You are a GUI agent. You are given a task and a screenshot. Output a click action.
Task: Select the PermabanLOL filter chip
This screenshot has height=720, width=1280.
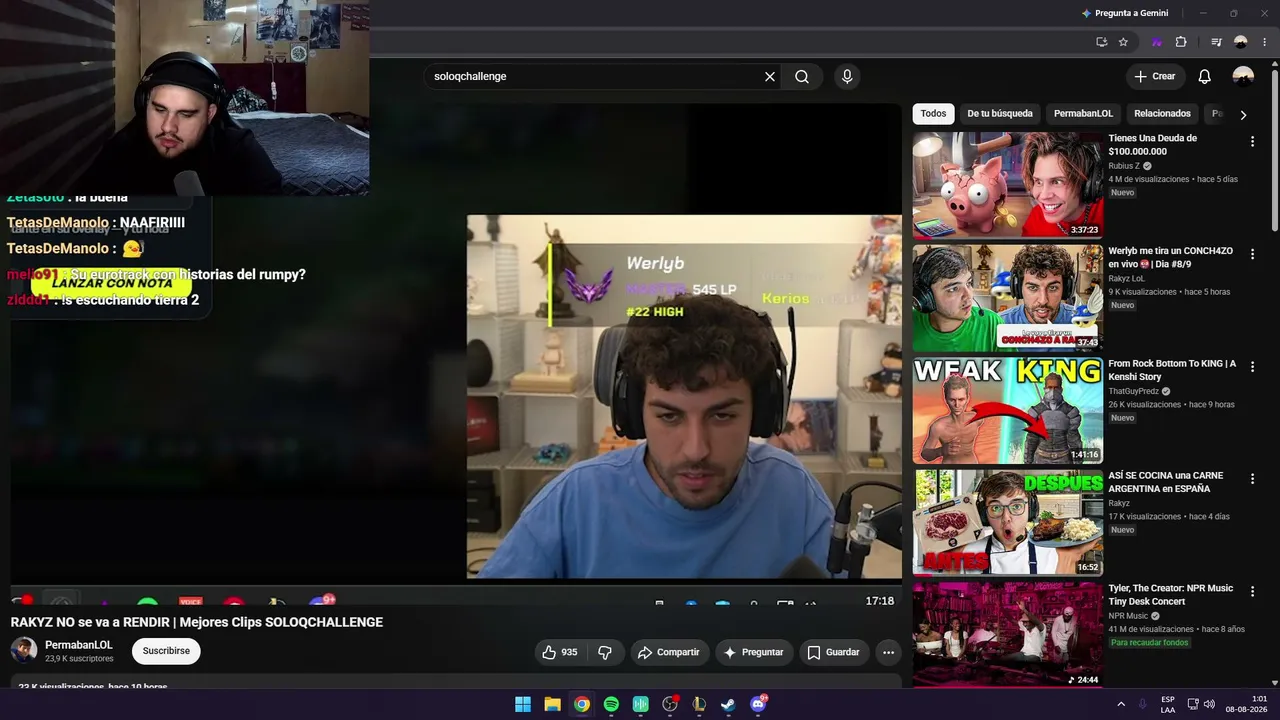point(1083,114)
